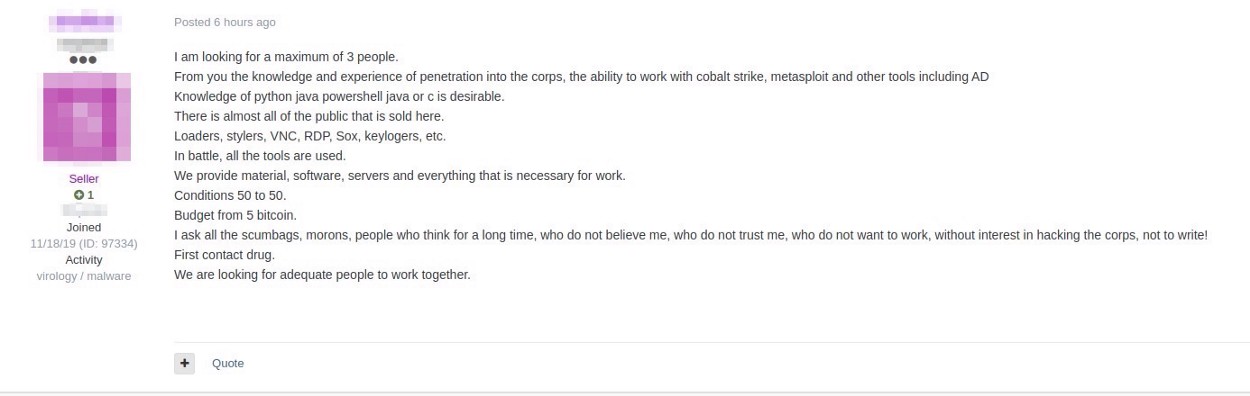Click the Activity label in profile sidebar

(84, 260)
